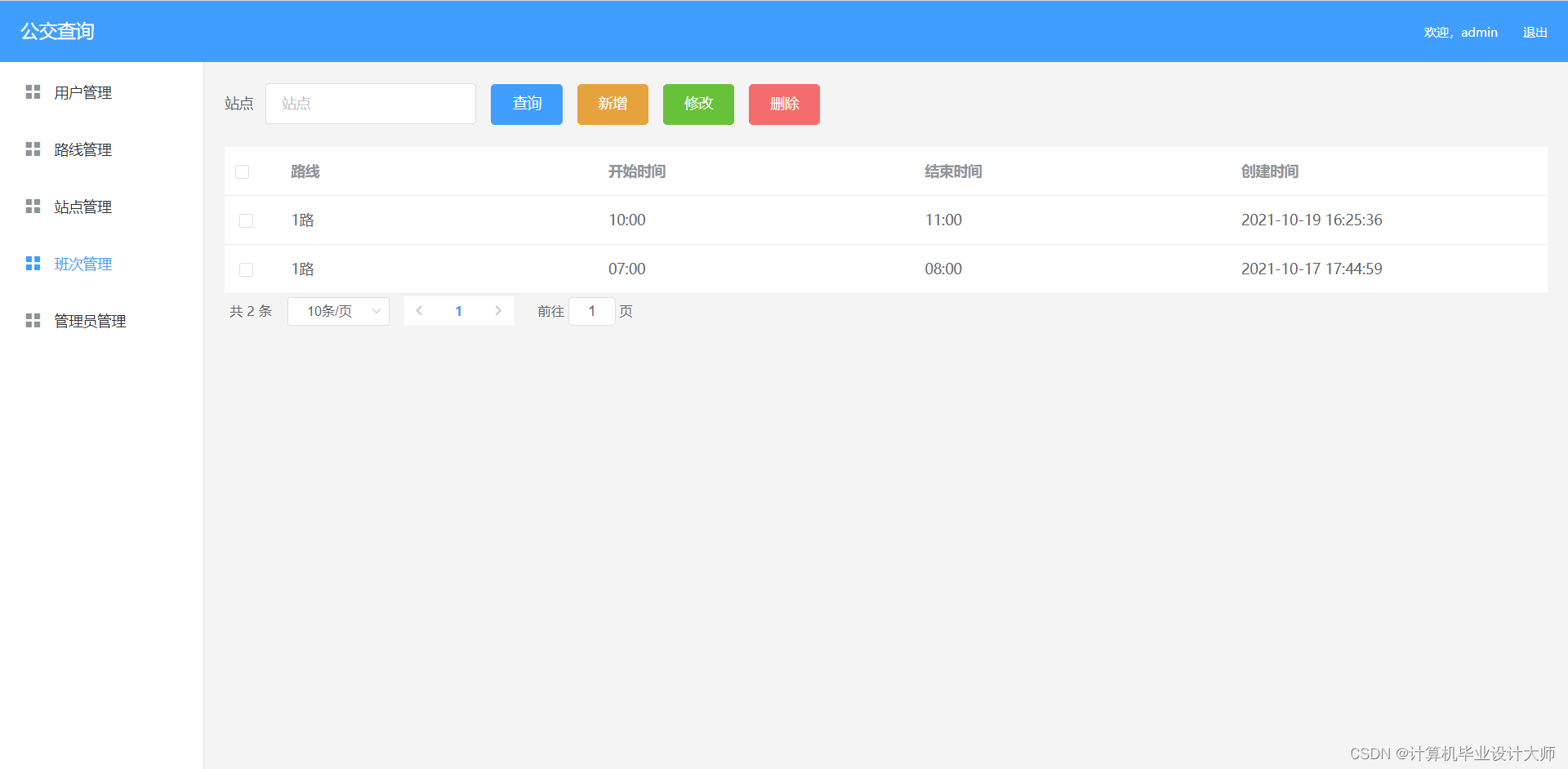Image resolution: width=1568 pixels, height=769 pixels.
Task: Click created time 2021-10-19 16:25:36
Action: (1312, 220)
